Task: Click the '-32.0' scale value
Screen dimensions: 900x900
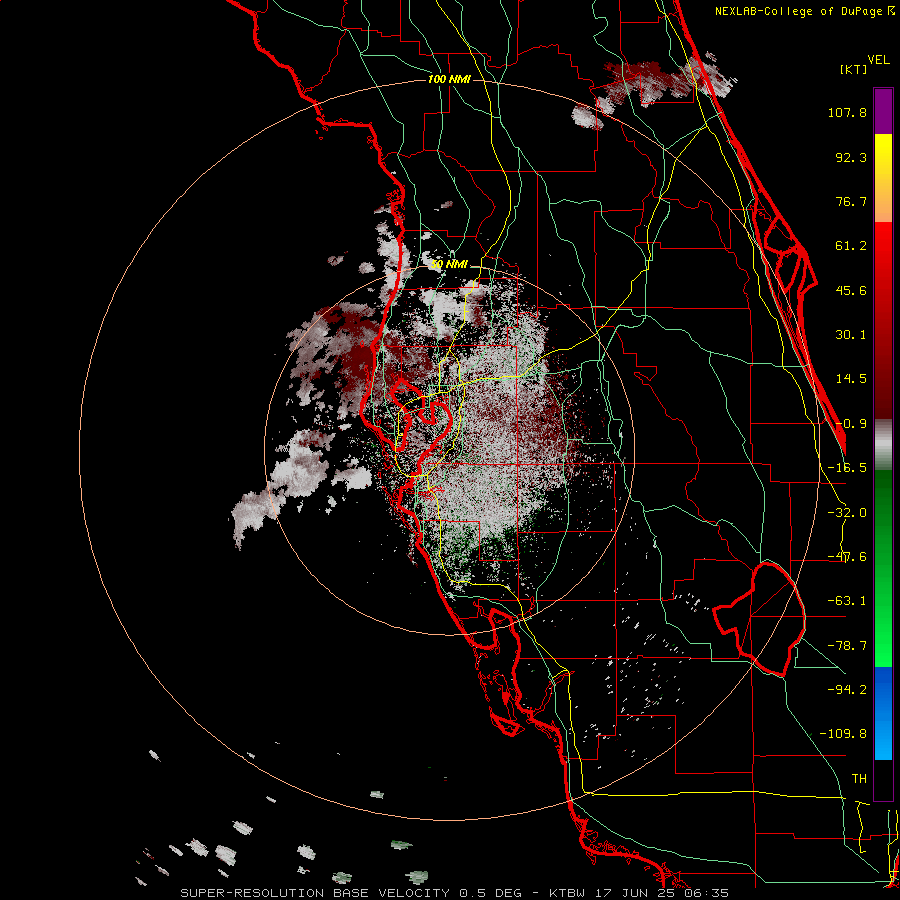Action: coord(847,513)
